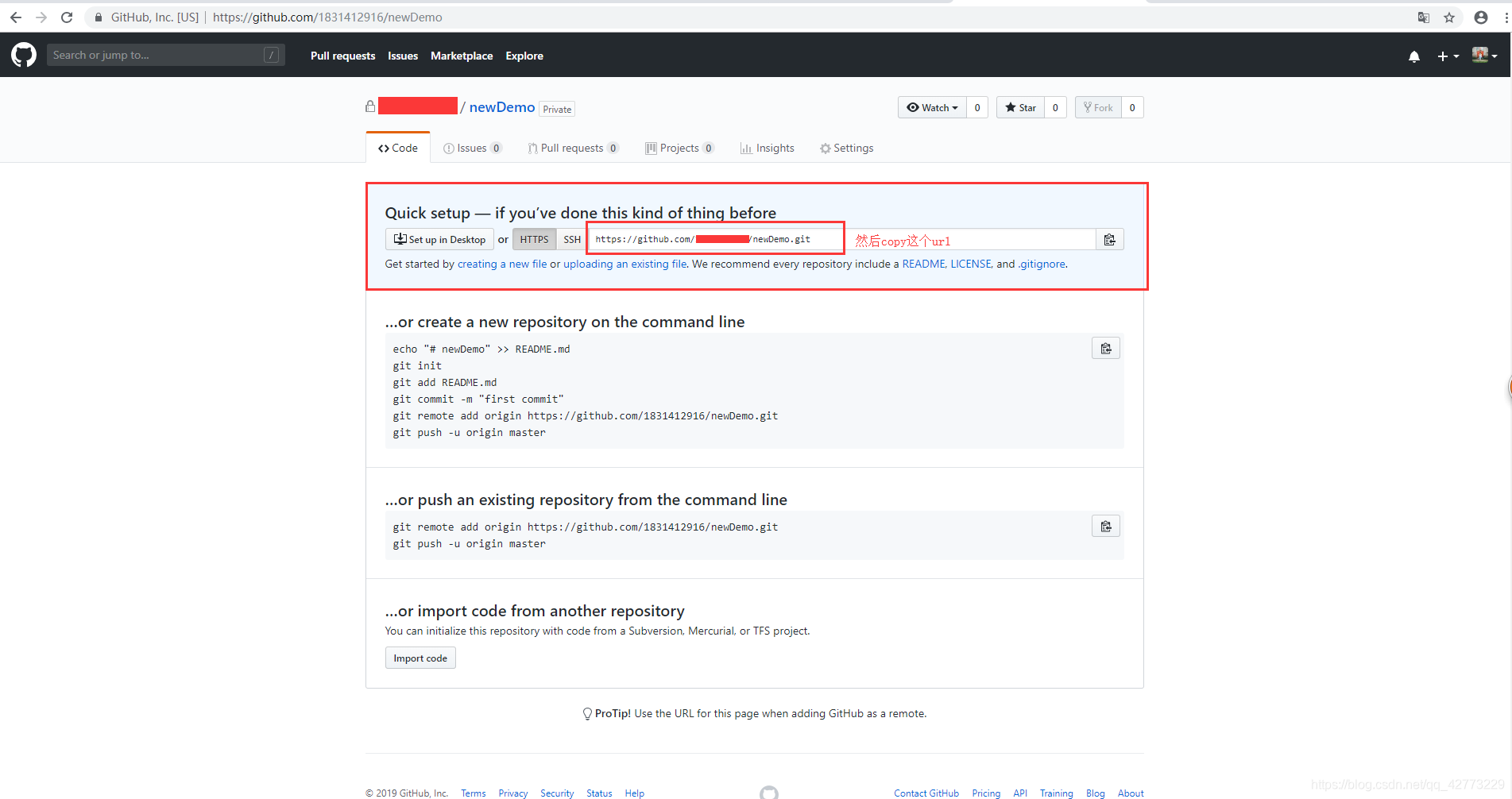Click the .gitignore link

tap(1042, 264)
